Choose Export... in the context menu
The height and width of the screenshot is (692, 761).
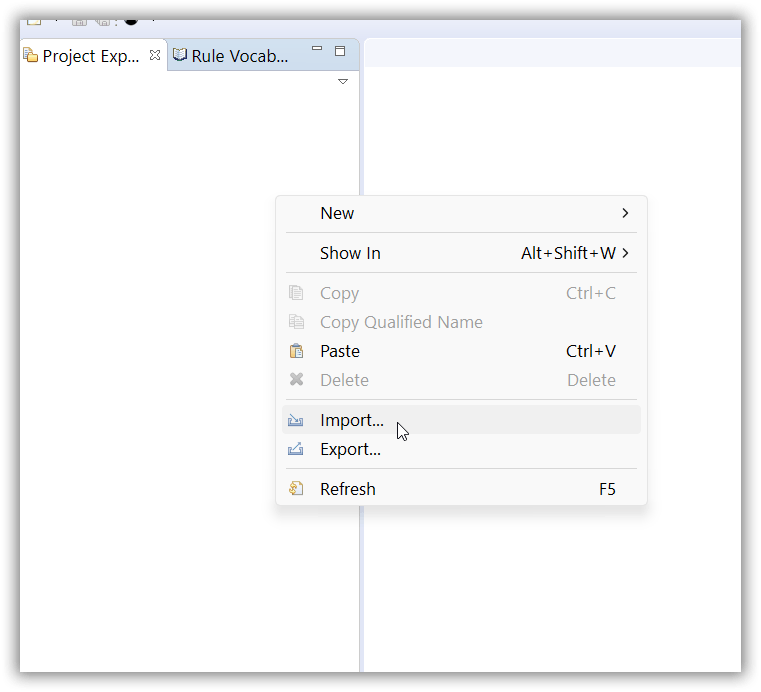[350, 450]
